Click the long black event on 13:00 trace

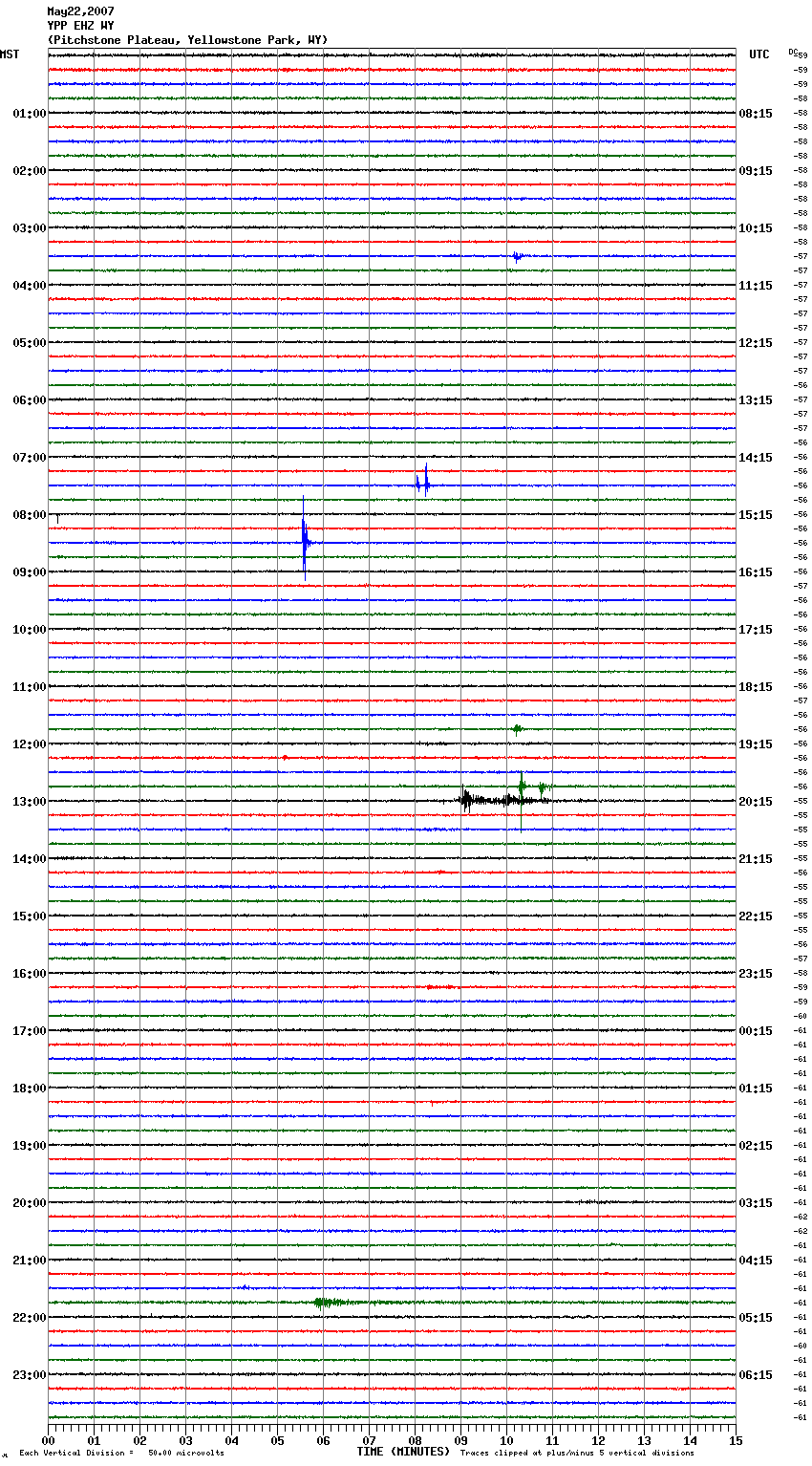tap(504, 800)
